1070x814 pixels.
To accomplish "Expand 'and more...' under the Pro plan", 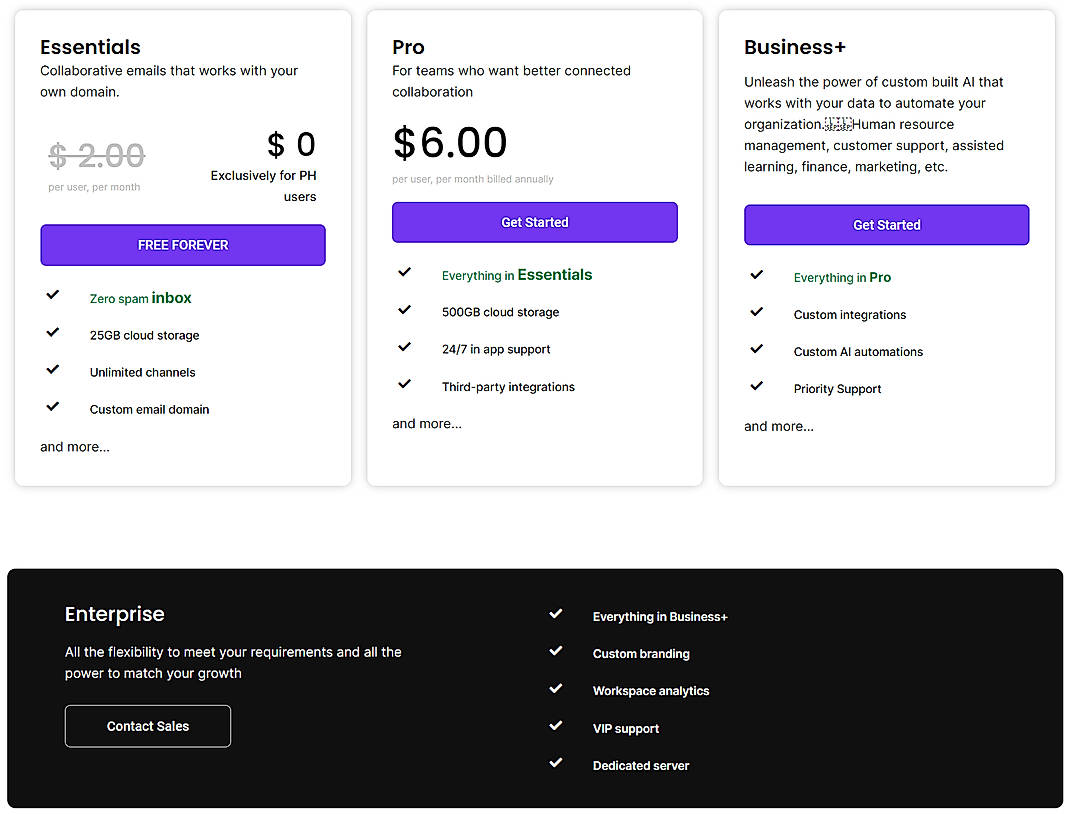I will pos(427,423).
